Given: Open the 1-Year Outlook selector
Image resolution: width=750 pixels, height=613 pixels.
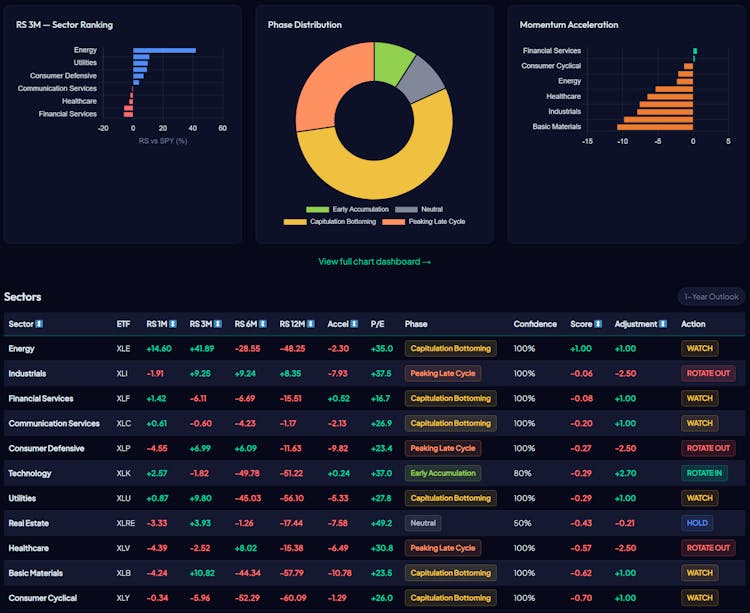Looking at the screenshot, I should click(711, 296).
